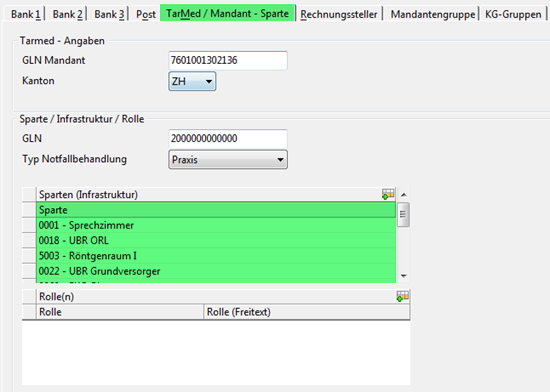
Task: Click row selector beside 0022 - UBR Grundversorger
Action: (29, 271)
